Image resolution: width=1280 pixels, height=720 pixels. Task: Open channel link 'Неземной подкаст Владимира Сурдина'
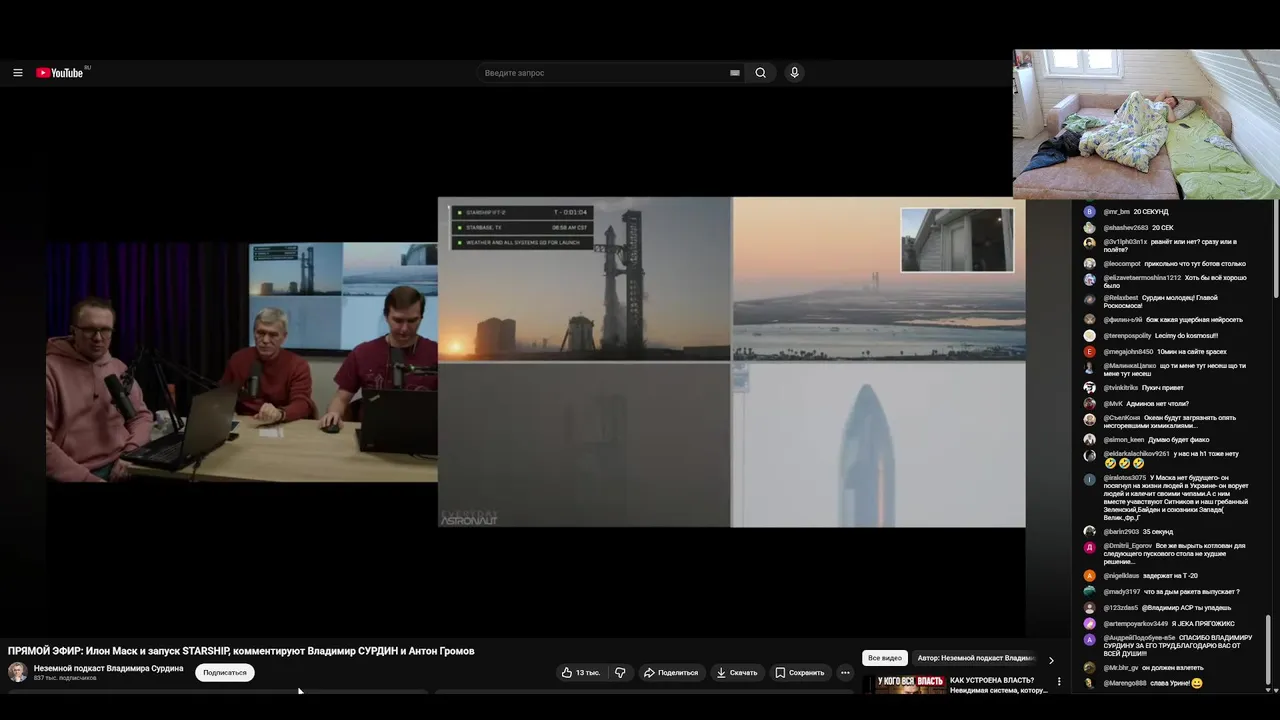109,668
